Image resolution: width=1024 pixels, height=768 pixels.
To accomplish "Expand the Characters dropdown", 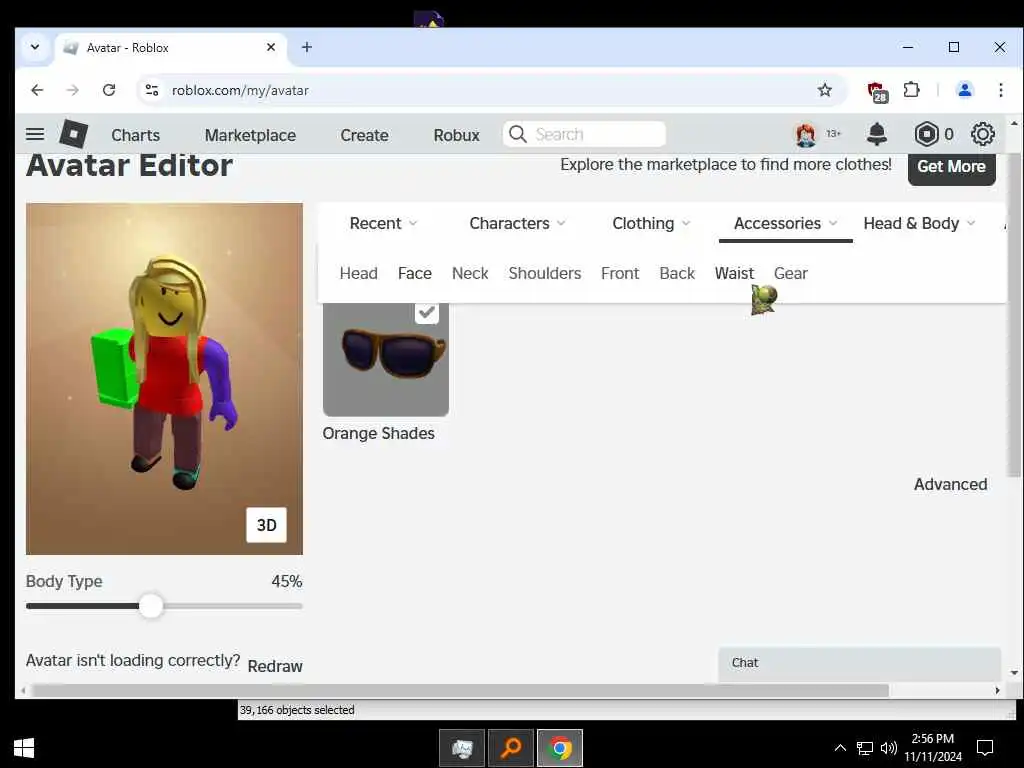I will click(x=517, y=223).
